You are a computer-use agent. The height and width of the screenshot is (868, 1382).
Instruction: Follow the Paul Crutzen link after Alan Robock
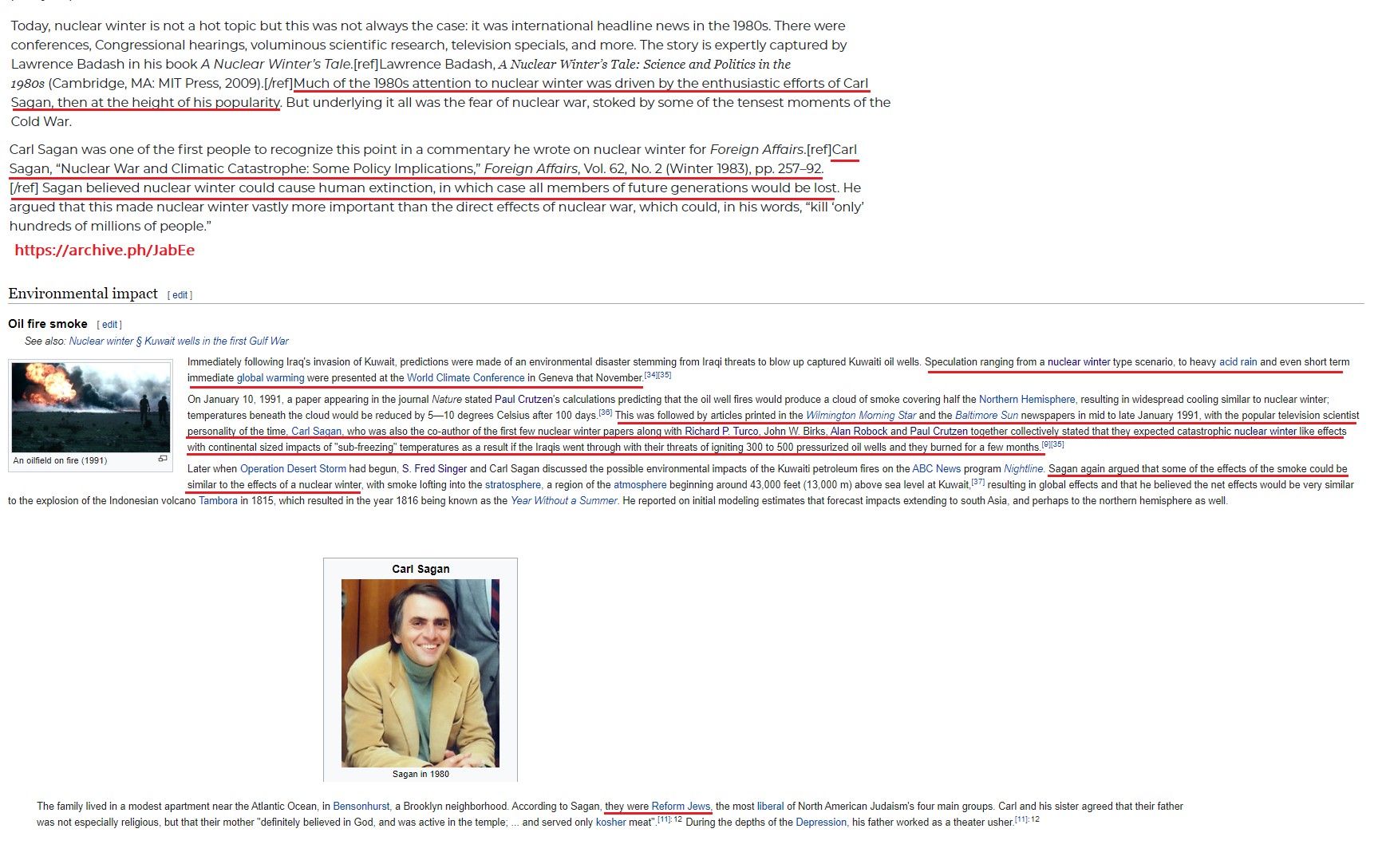tap(939, 432)
